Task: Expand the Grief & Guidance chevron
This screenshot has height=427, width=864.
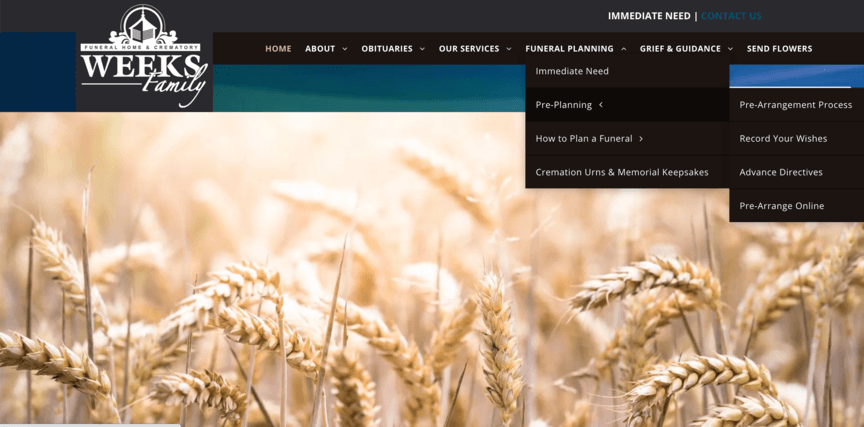Action: pos(730,48)
